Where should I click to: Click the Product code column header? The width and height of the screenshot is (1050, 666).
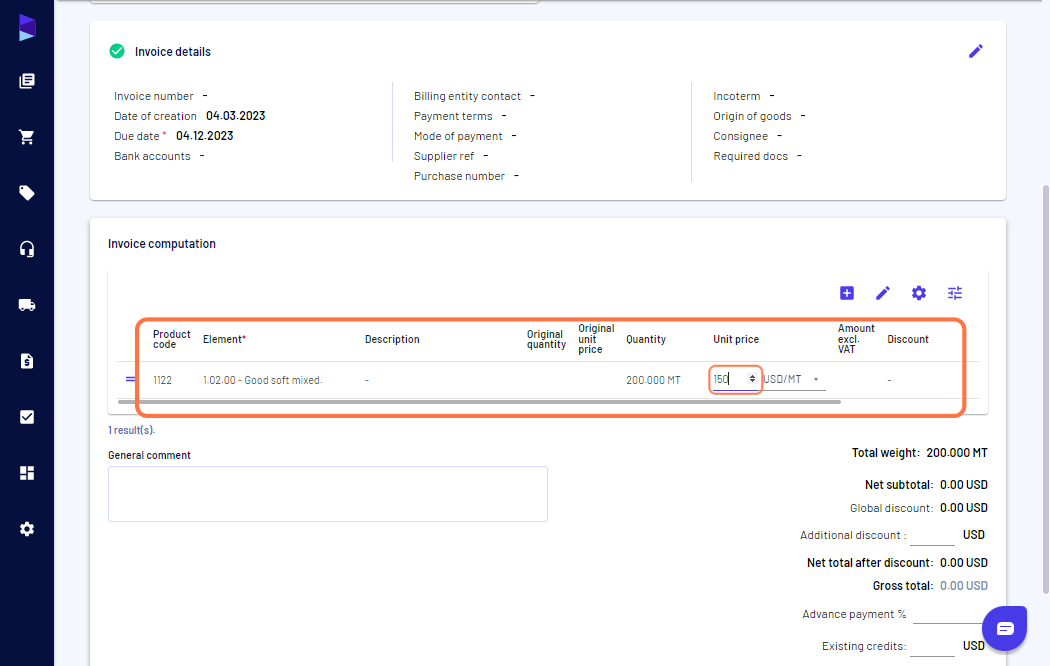[x=171, y=339]
